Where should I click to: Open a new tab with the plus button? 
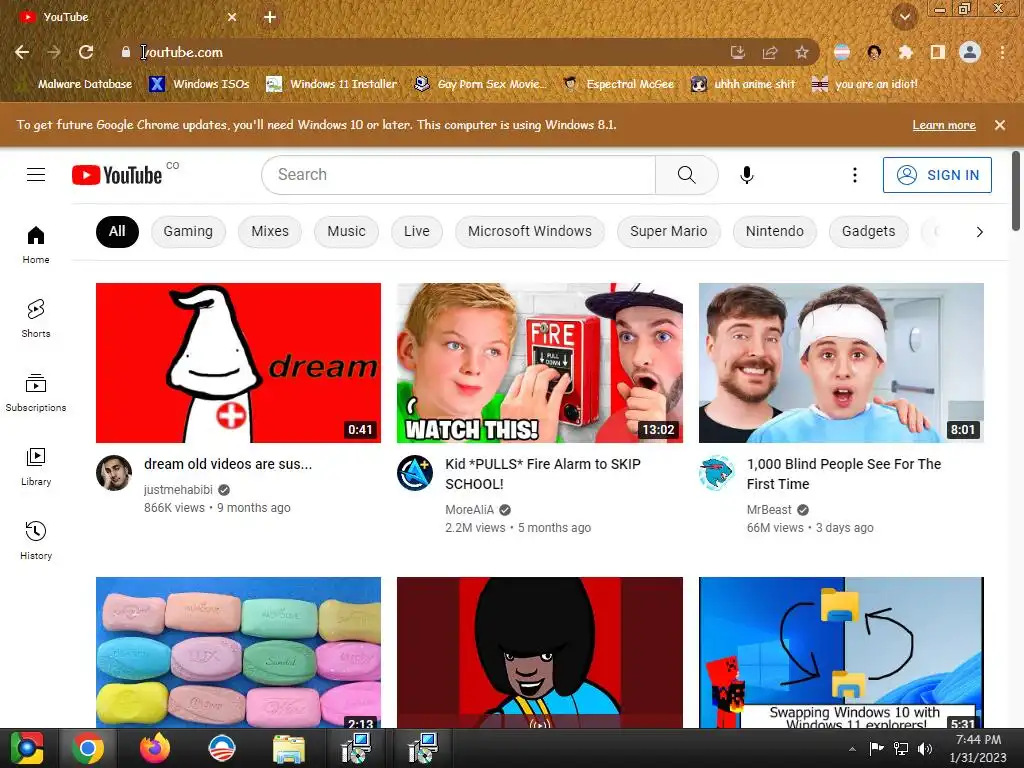coord(270,17)
